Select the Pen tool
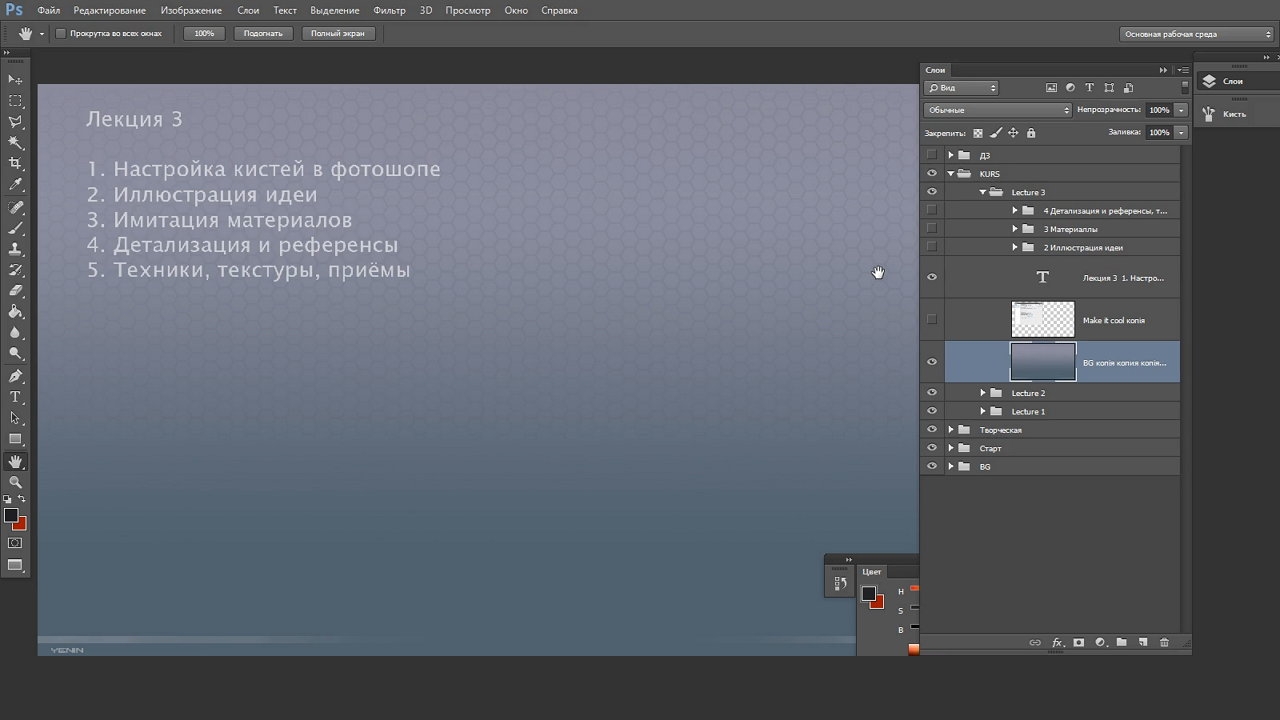This screenshot has width=1280, height=720. tap(15, 376)
